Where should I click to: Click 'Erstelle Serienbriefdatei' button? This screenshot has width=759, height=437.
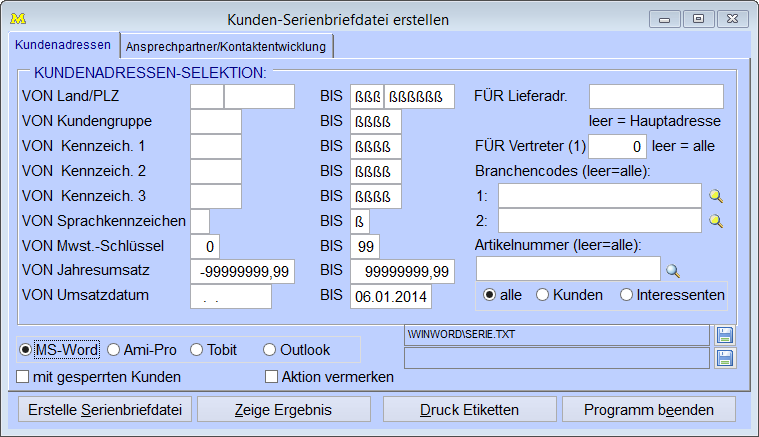(105, 410)
